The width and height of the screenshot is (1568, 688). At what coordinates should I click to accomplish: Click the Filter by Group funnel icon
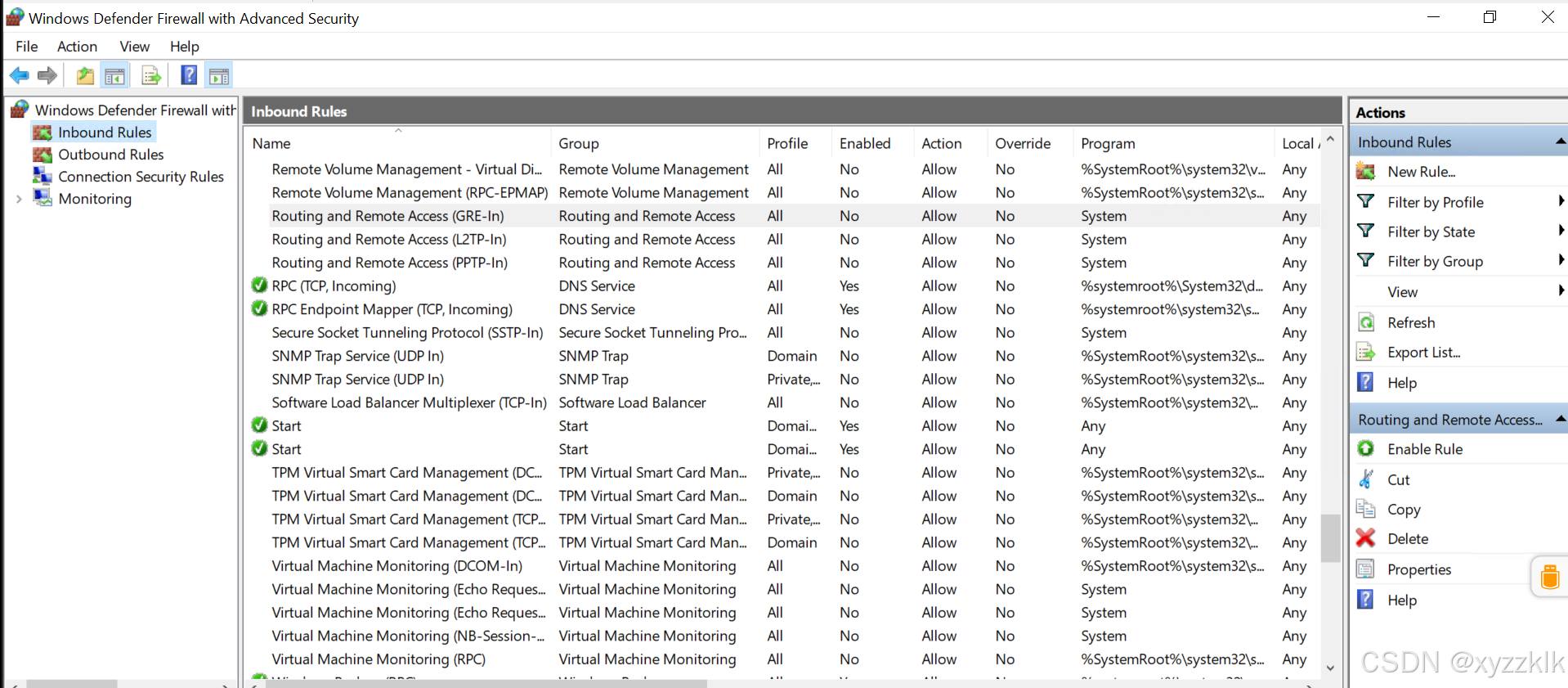[x=1365, y=261]
